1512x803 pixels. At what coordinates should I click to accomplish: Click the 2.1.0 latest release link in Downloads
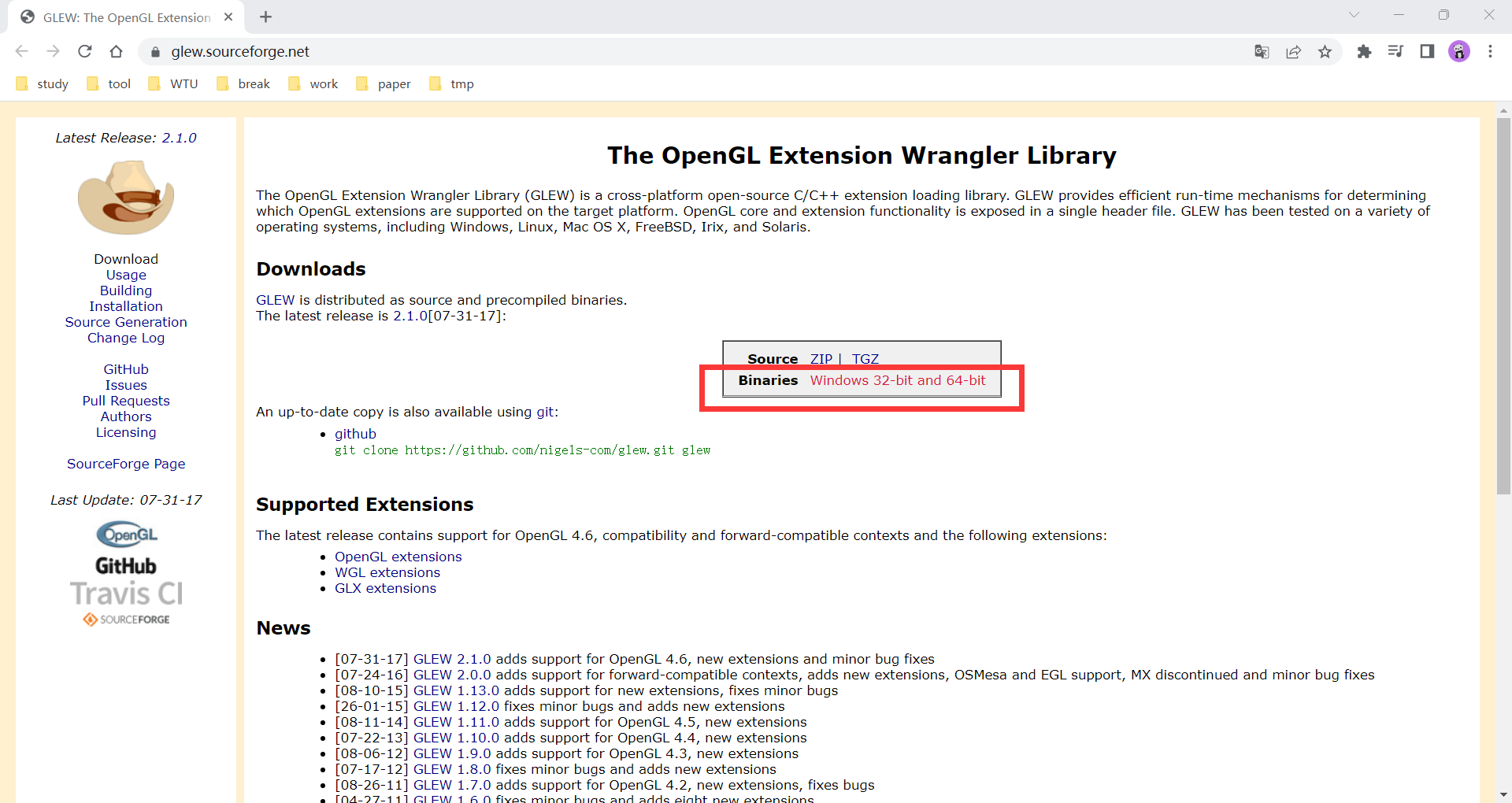pos(410,316)
